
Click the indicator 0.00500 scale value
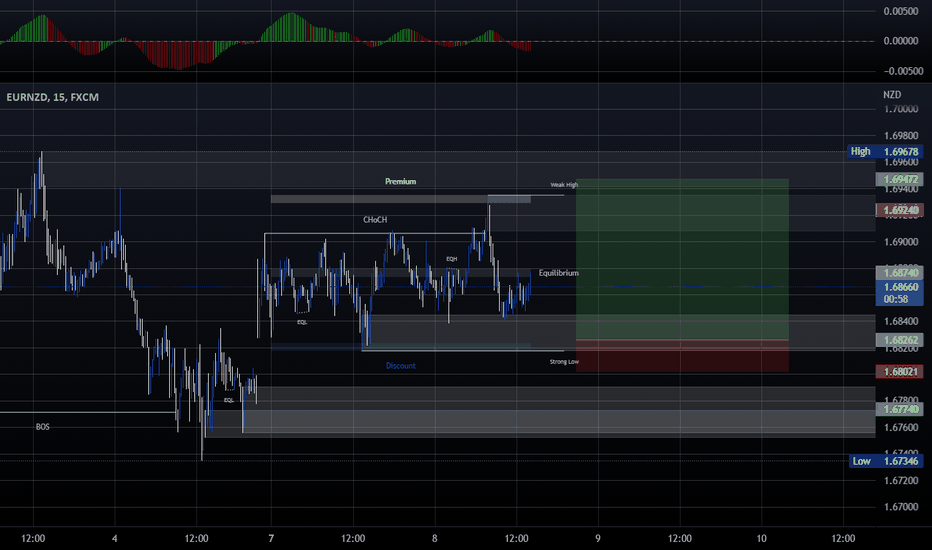pyautogui.click(x=900, y=11)
